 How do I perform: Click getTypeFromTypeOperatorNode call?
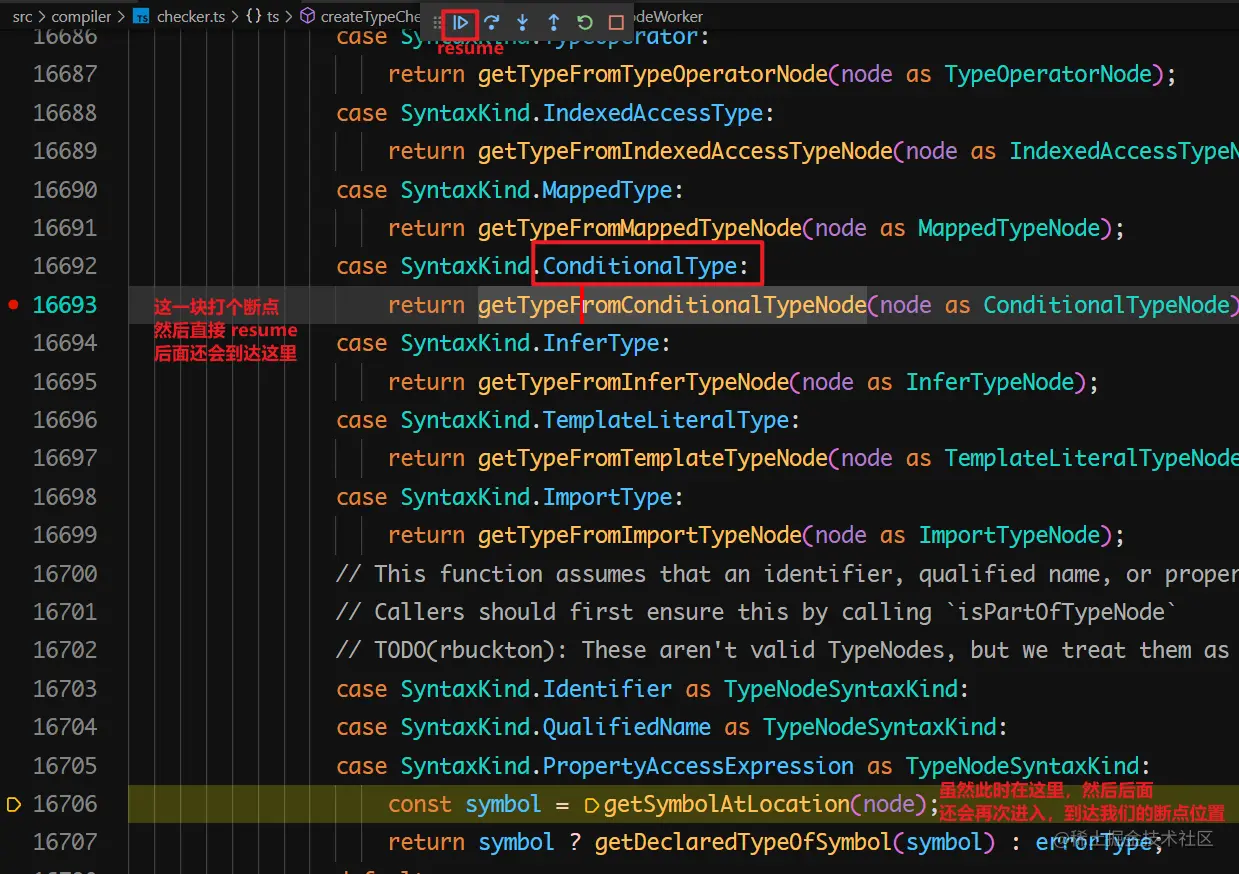(653, 74)
